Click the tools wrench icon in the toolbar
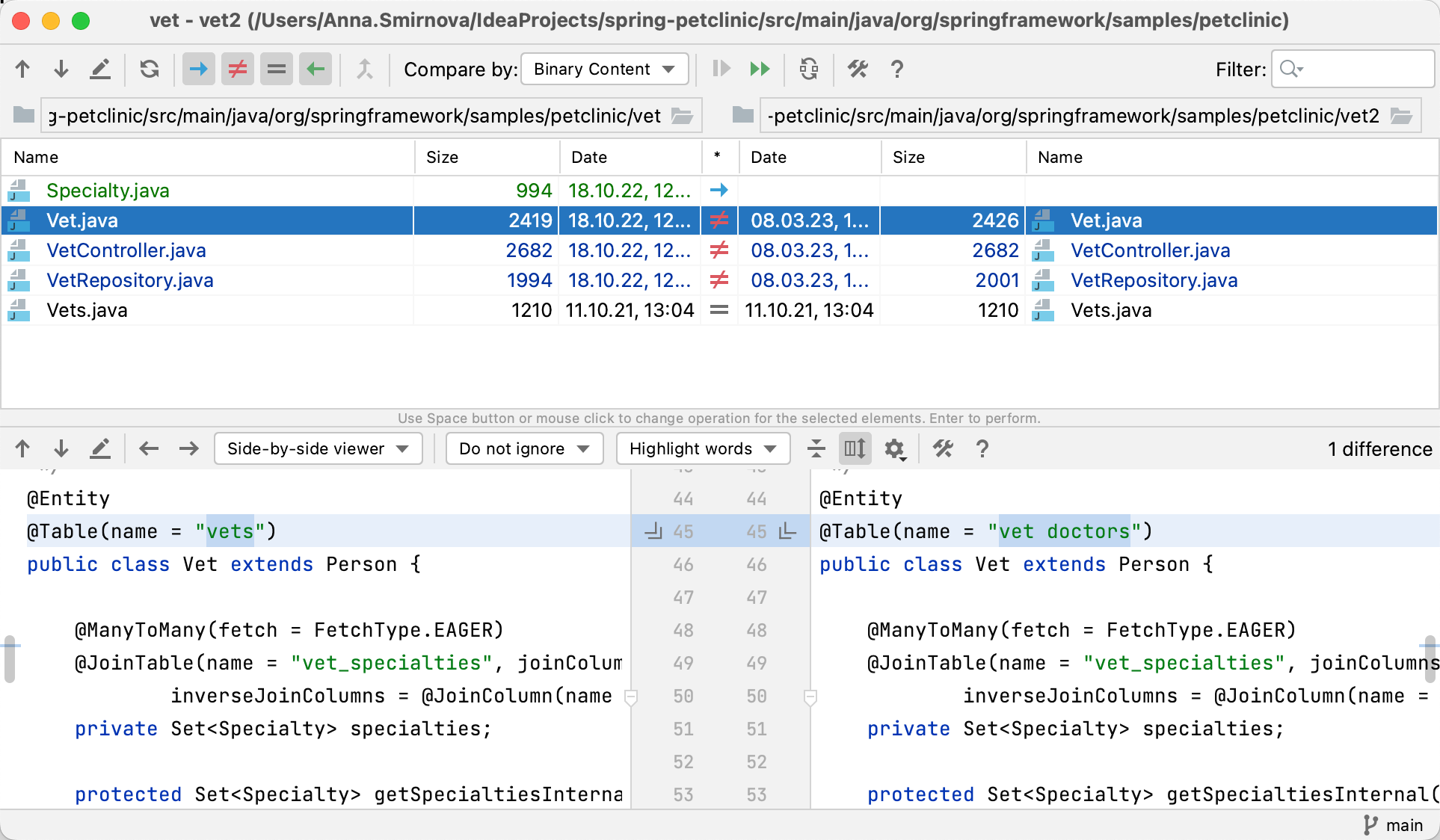Viewport: 1440px width, 840px height. pos(858,69)
